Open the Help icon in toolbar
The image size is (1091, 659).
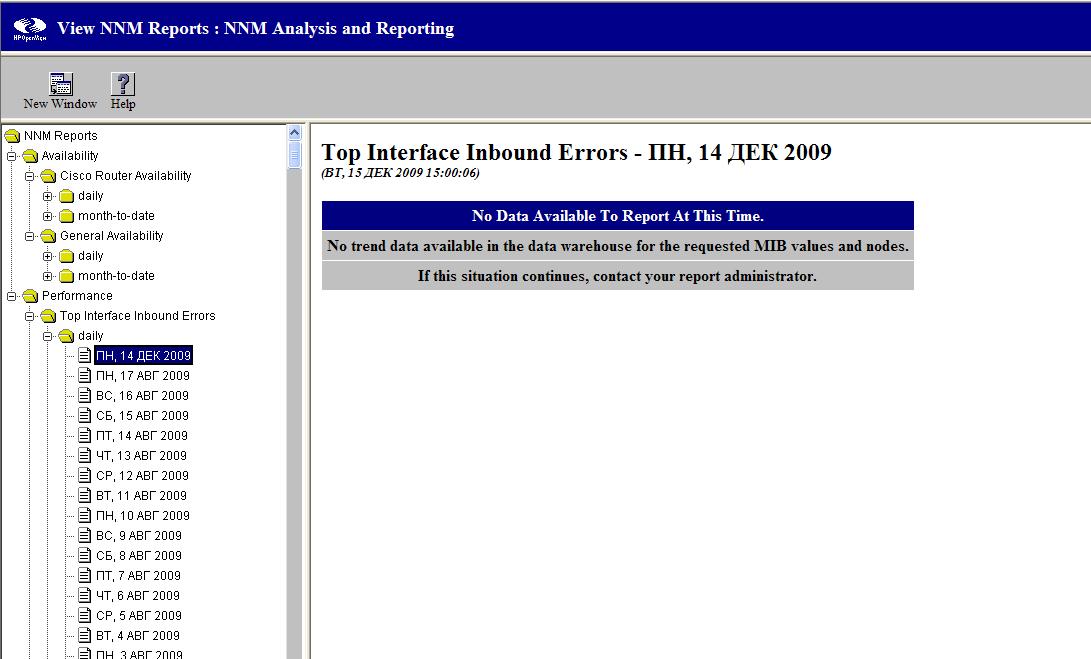point(123,85)
